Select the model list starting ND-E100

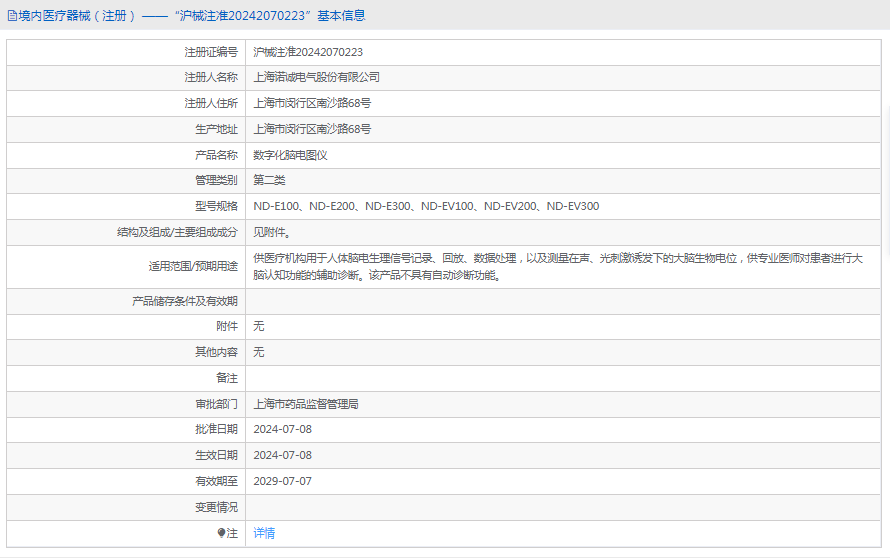coord(426,206)
